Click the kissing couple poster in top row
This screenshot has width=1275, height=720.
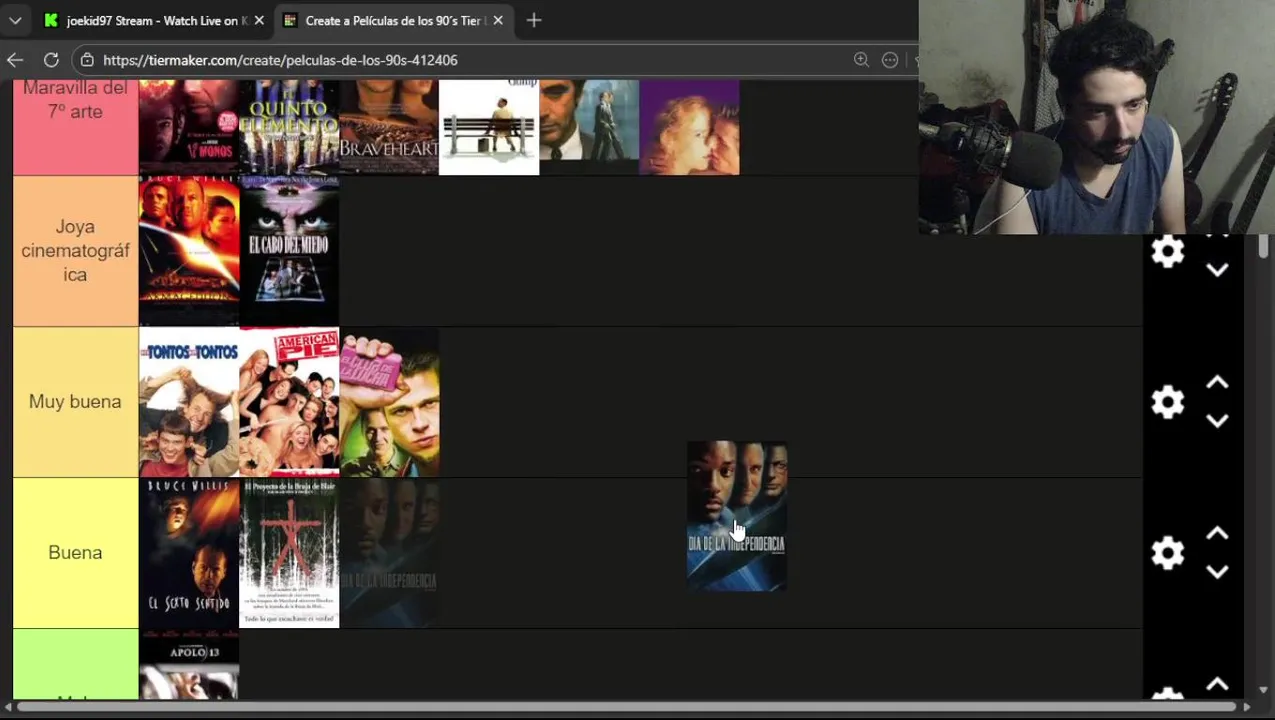click(689, 127)
